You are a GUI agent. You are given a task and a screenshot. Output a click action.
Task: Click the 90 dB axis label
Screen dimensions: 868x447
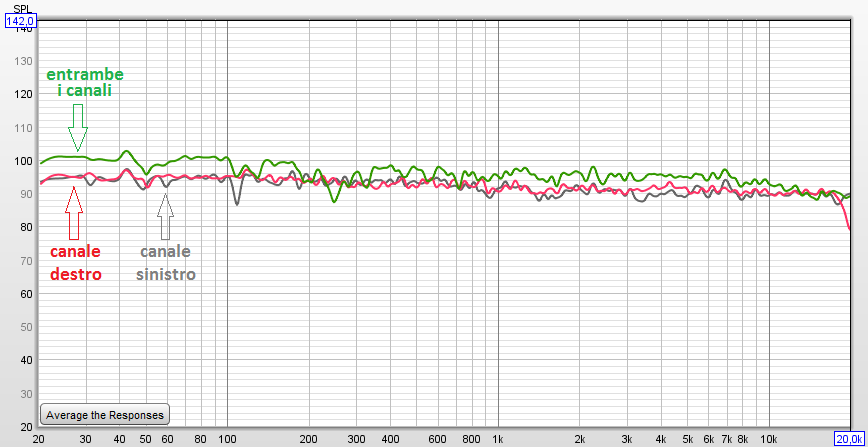pyautogui.click(x=27, y=194)
